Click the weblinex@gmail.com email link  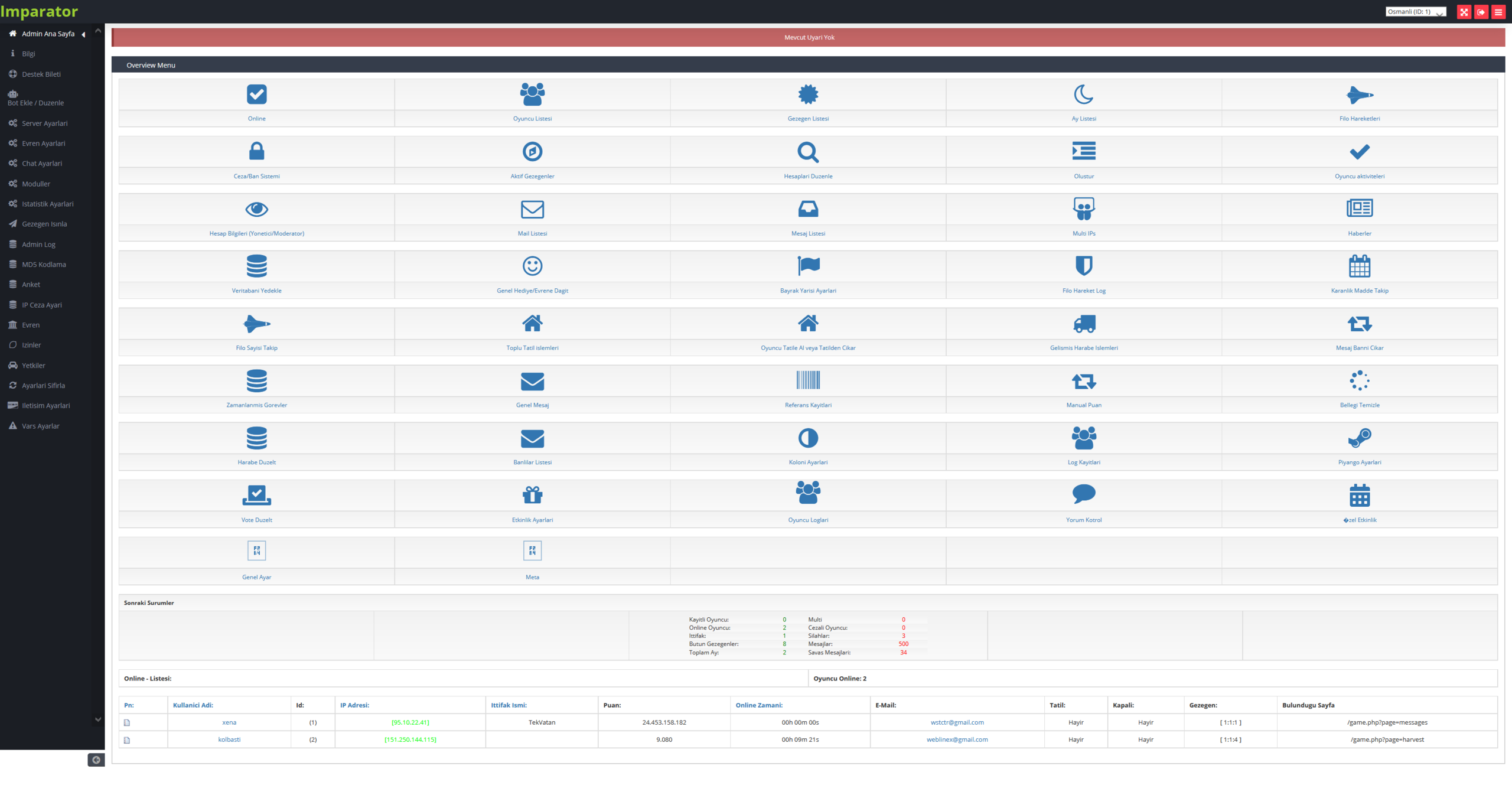click(957, 739)
